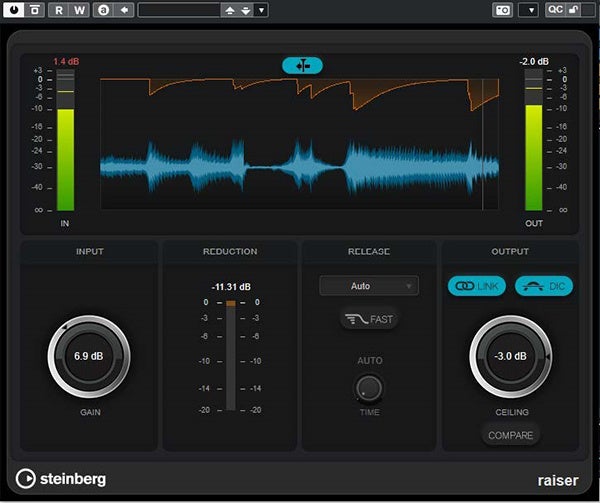Toggle the DIC clipping detection button
Image resolution: width=600 pixels, height=503 pixels.
[x=544, y=286]
